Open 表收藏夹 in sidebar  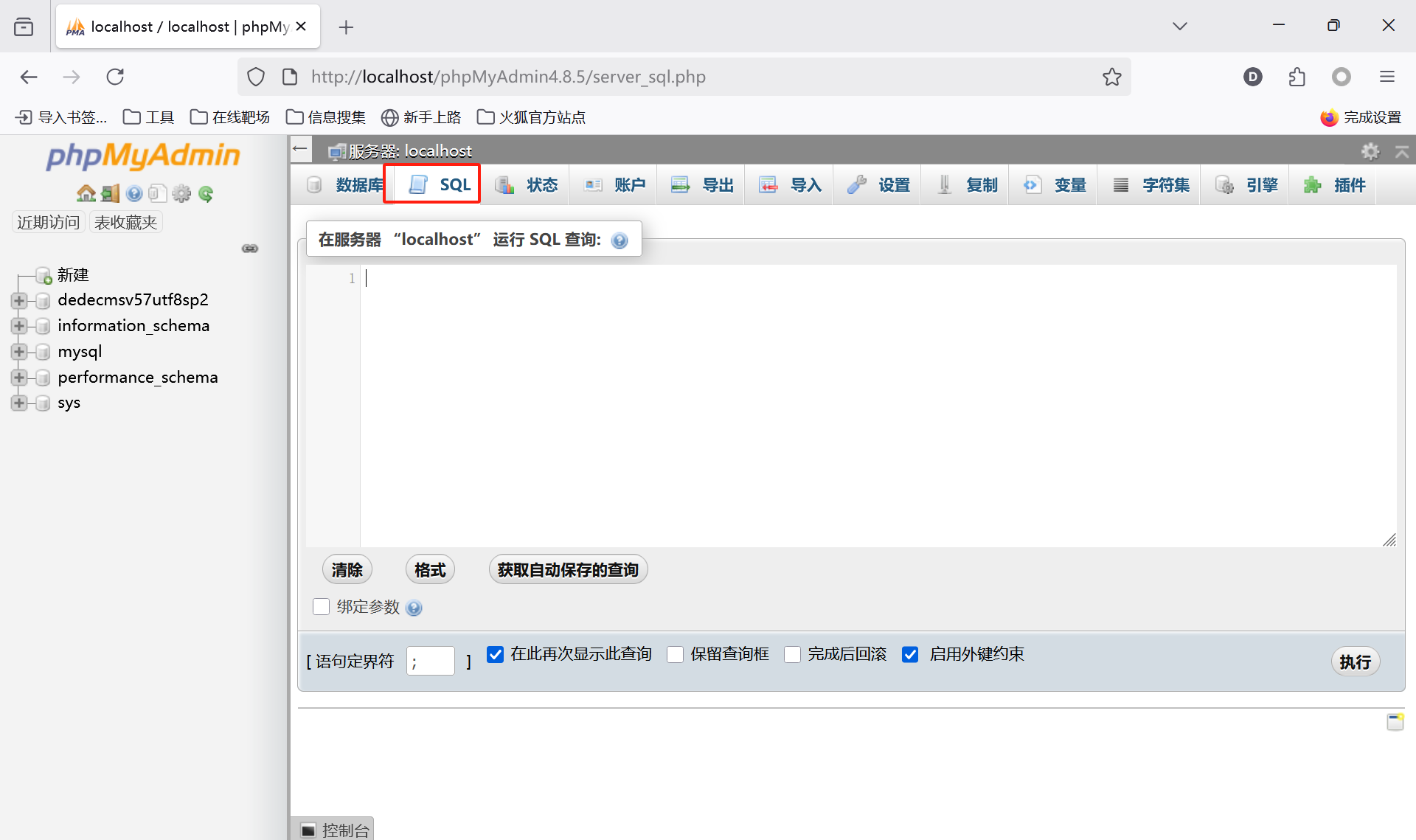[x=126, y=222]
